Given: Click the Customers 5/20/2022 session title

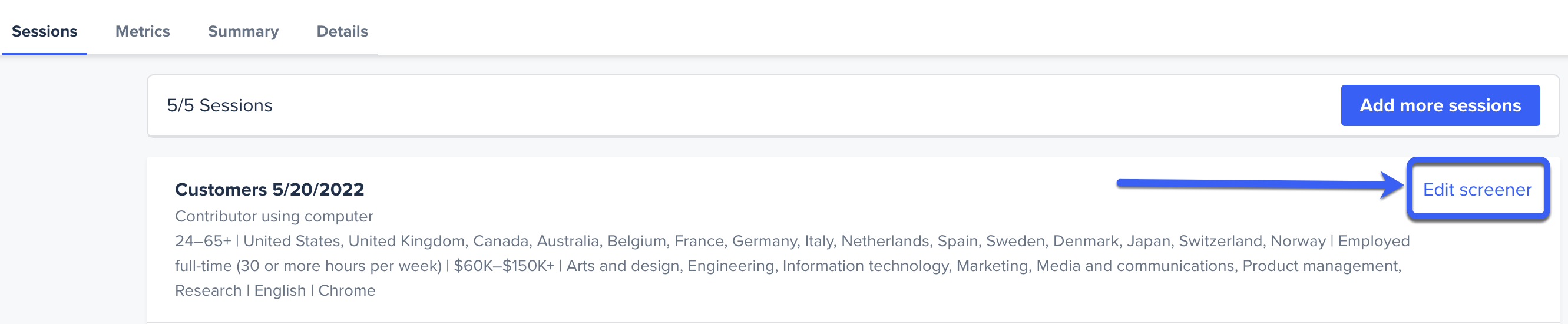Looking at the screenshot, I should 270,190.
